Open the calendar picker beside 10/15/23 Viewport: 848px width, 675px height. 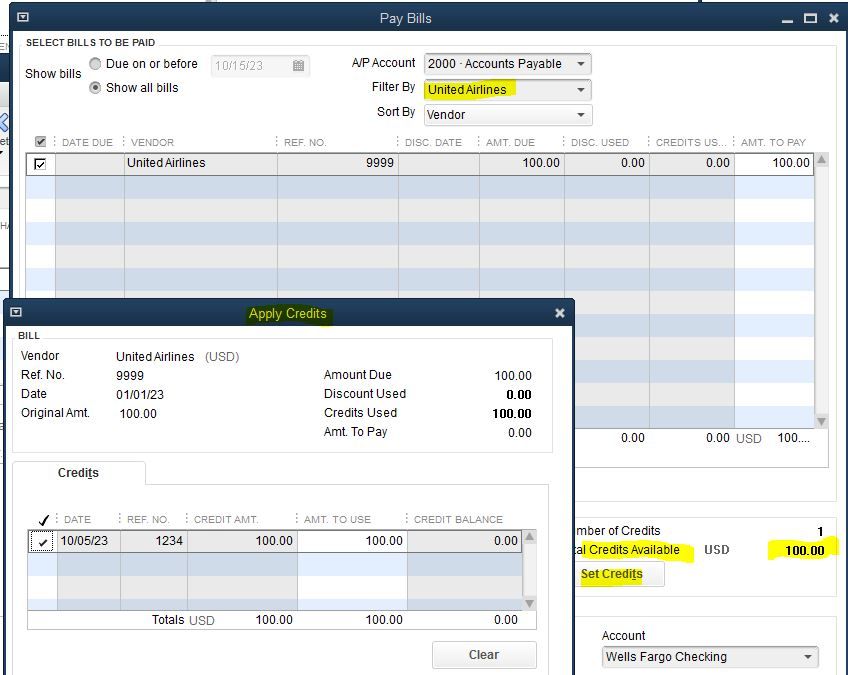coord(299,66)
